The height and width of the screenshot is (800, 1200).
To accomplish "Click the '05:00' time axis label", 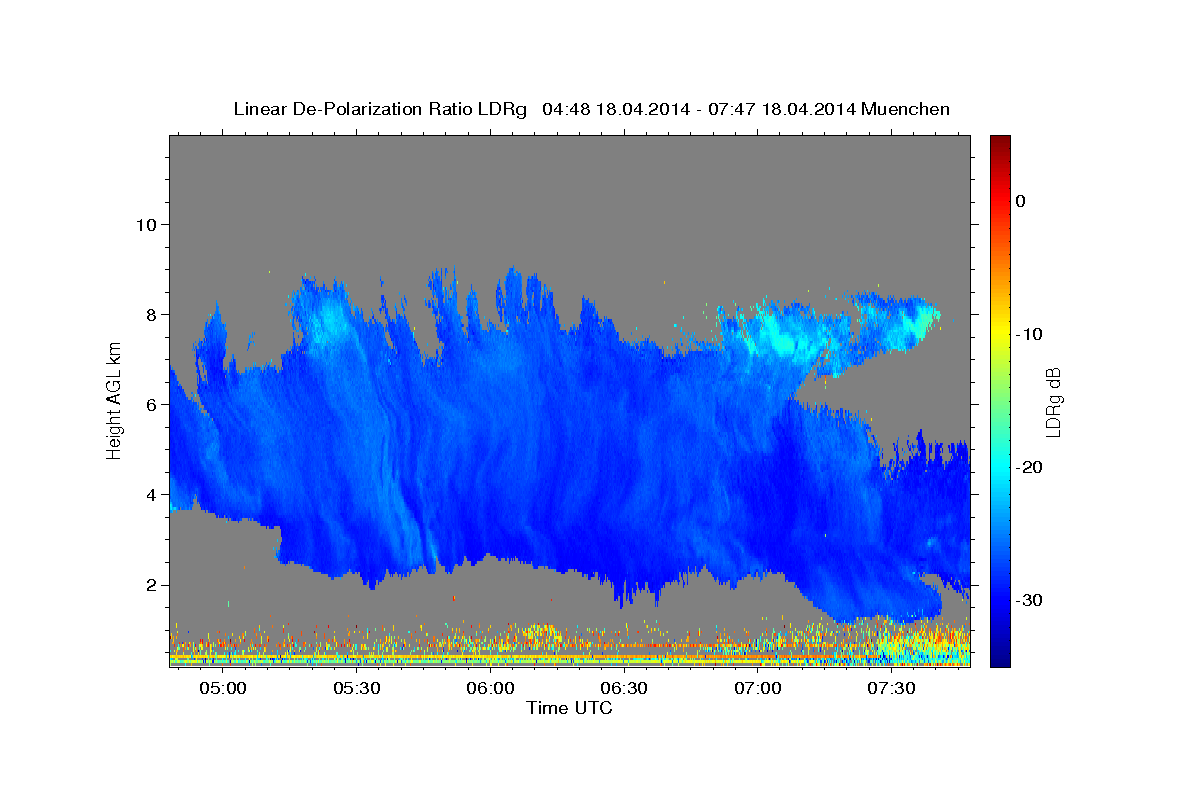I will point(222,689).
